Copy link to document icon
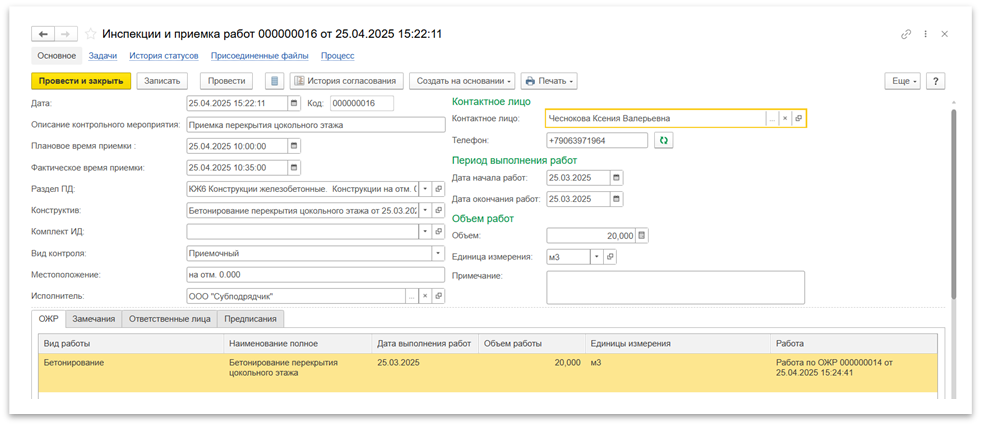Screen dimensions: 981x426 pyautogui.click(x=906, y=34)
